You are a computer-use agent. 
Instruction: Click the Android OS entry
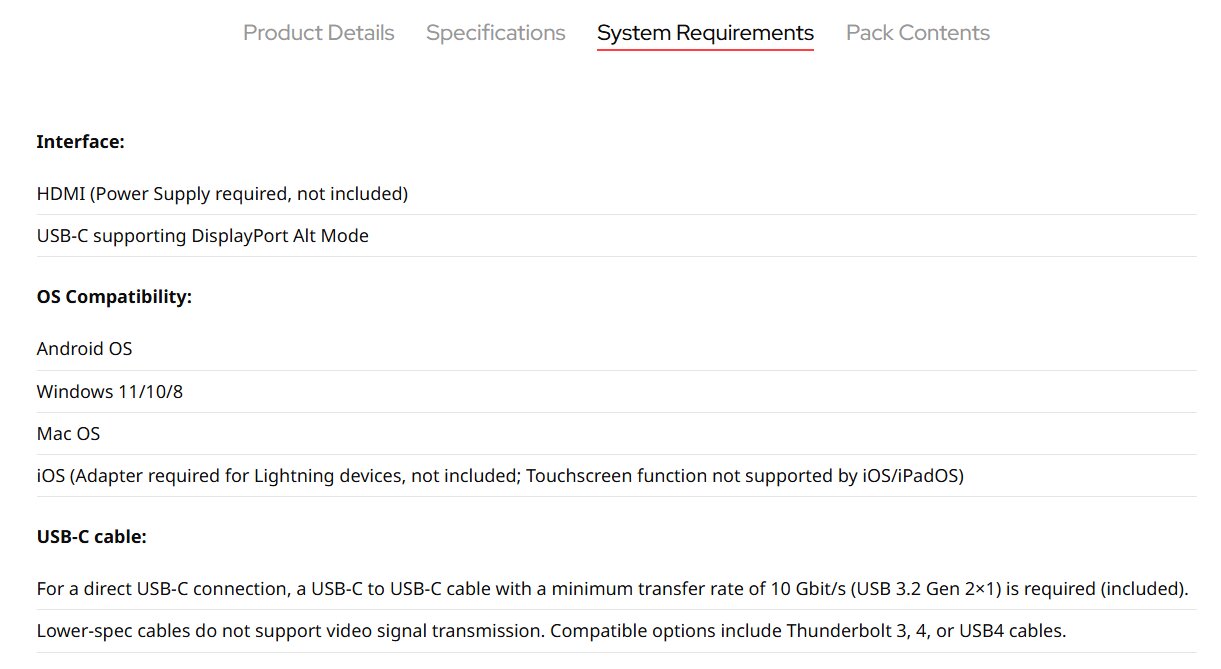pyautogui.click(x=84, y=349)
